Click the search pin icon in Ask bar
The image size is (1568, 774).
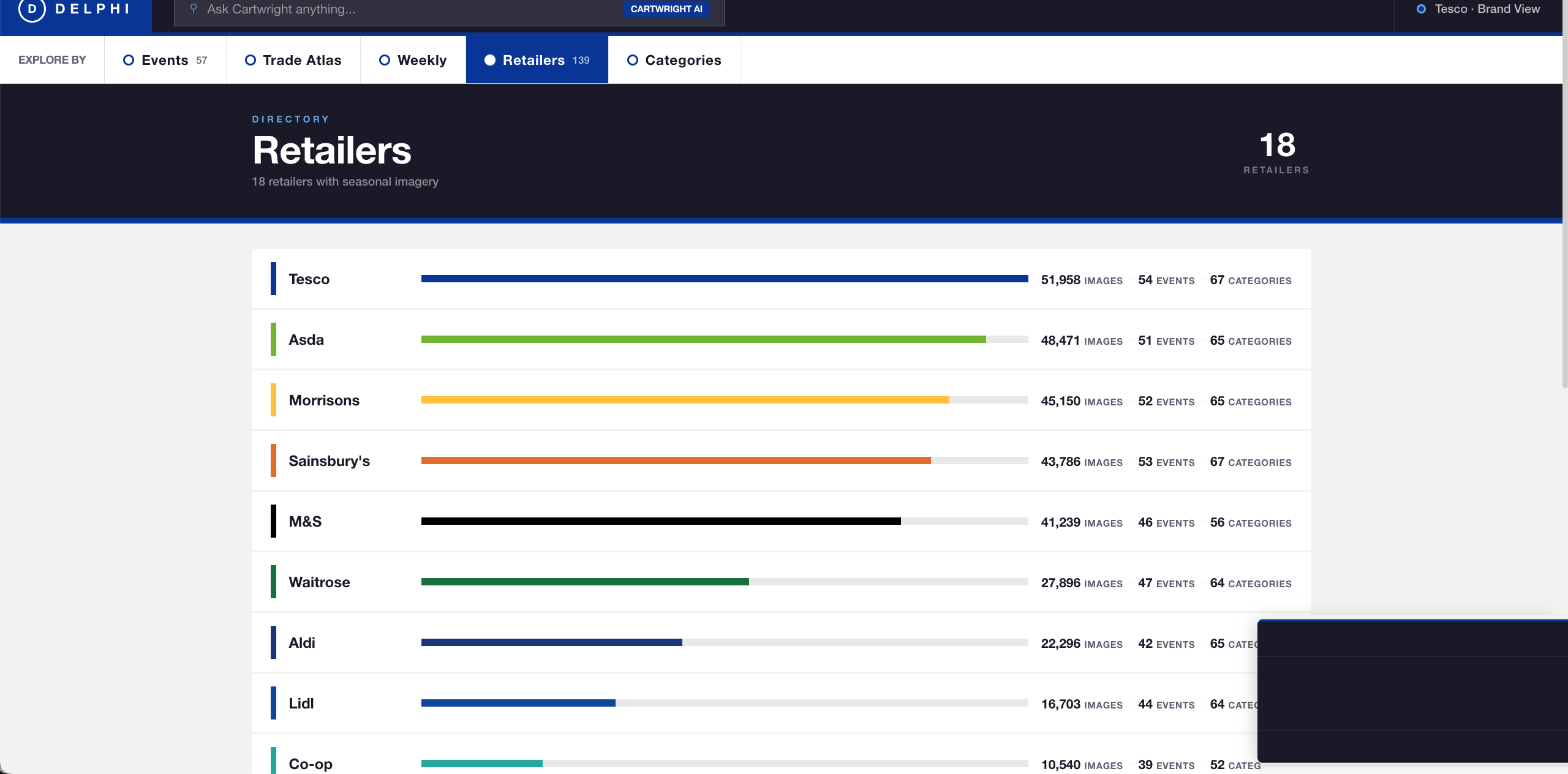(x=194, y=9)
